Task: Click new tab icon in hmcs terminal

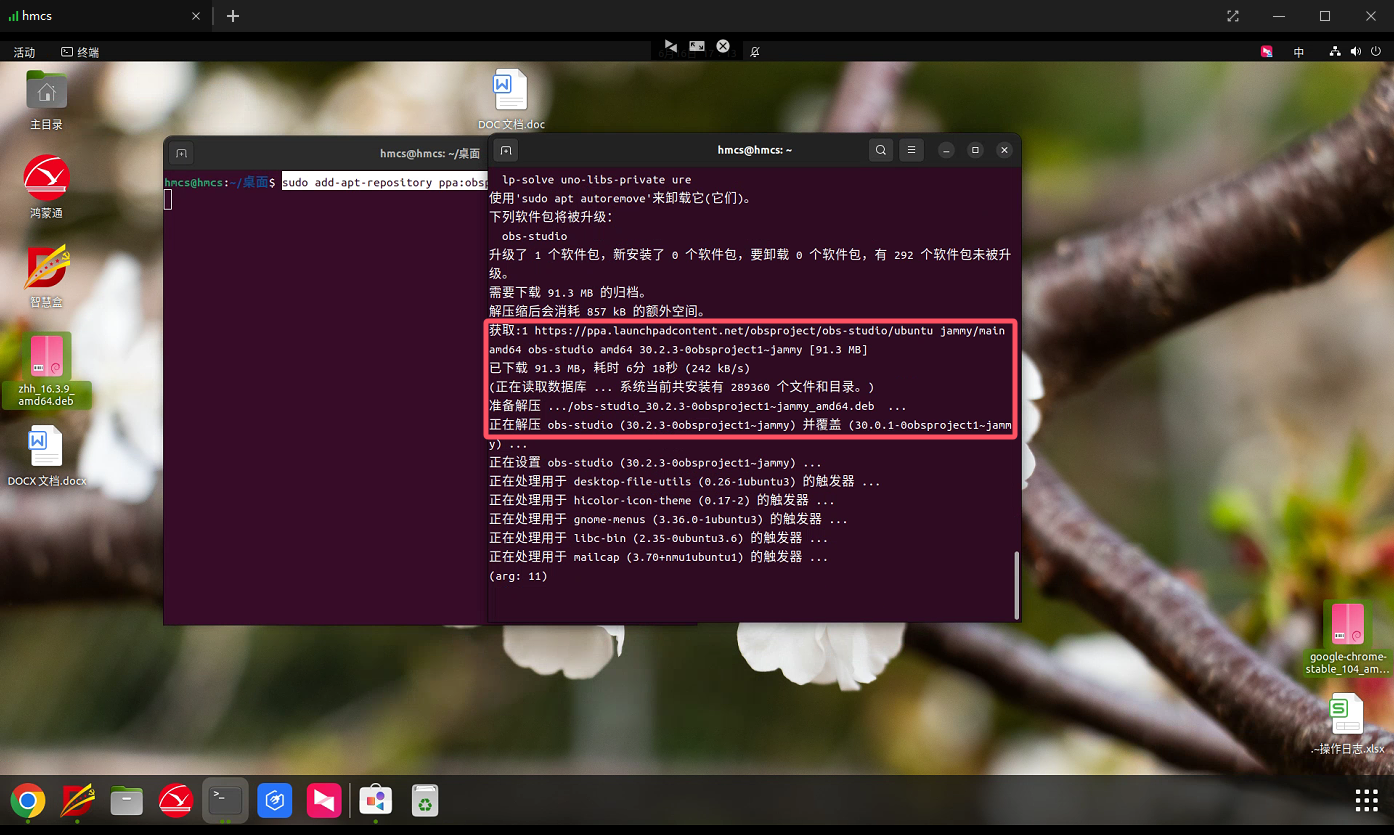Action: (x=506, y=150)
